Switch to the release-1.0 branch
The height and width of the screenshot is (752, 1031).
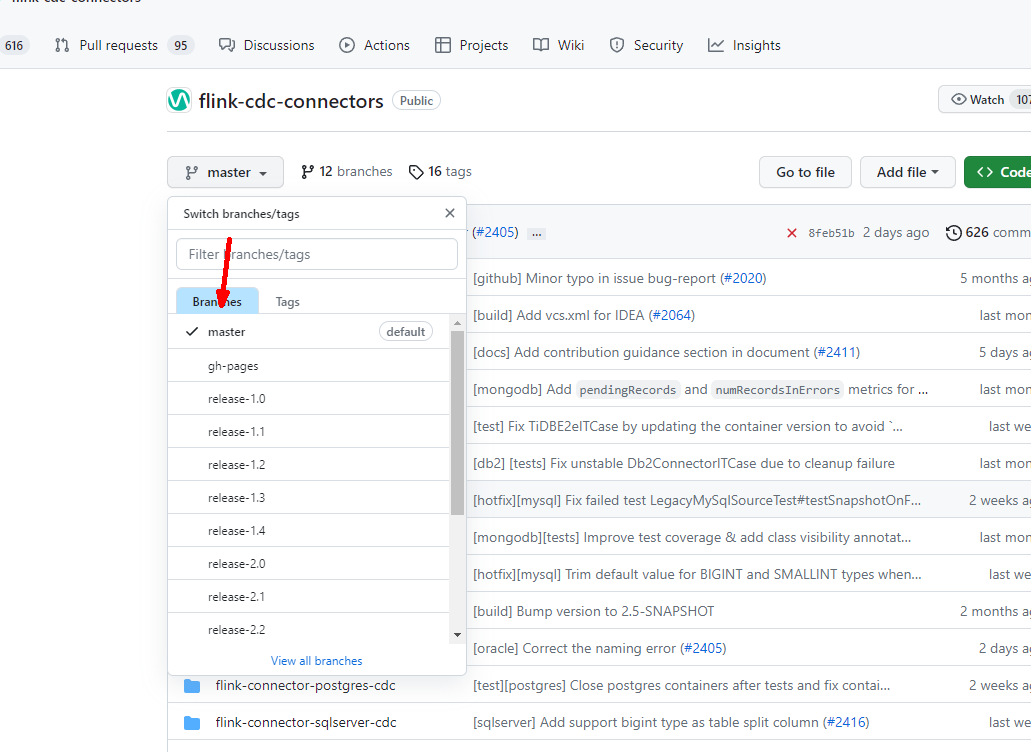click(237, 399)
